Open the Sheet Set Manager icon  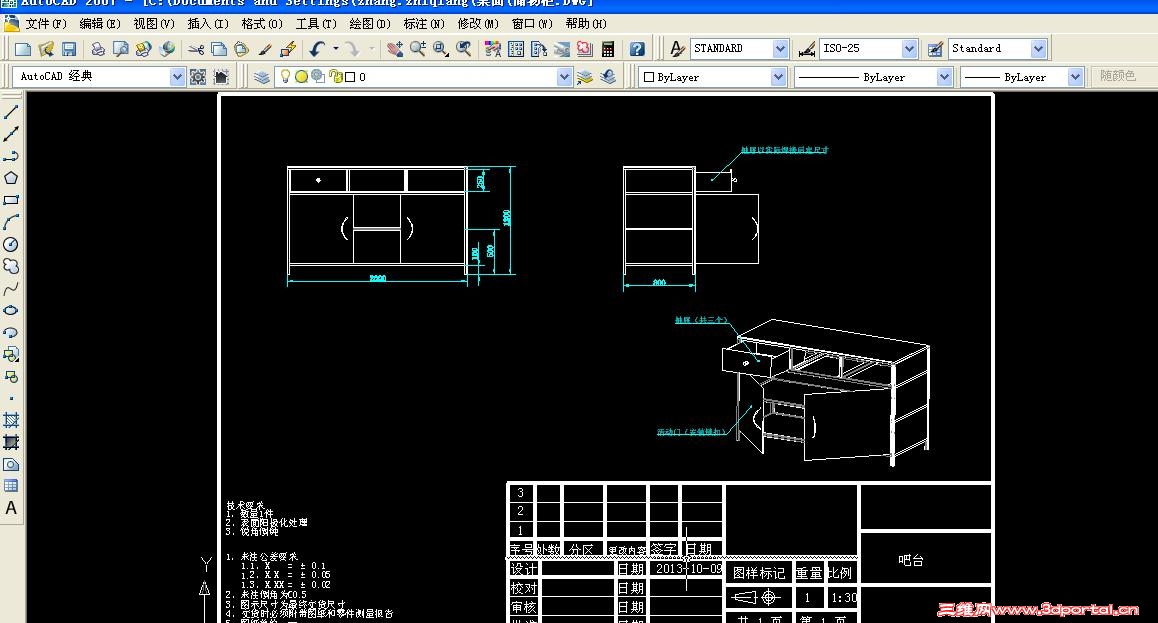tap(562, 49)
